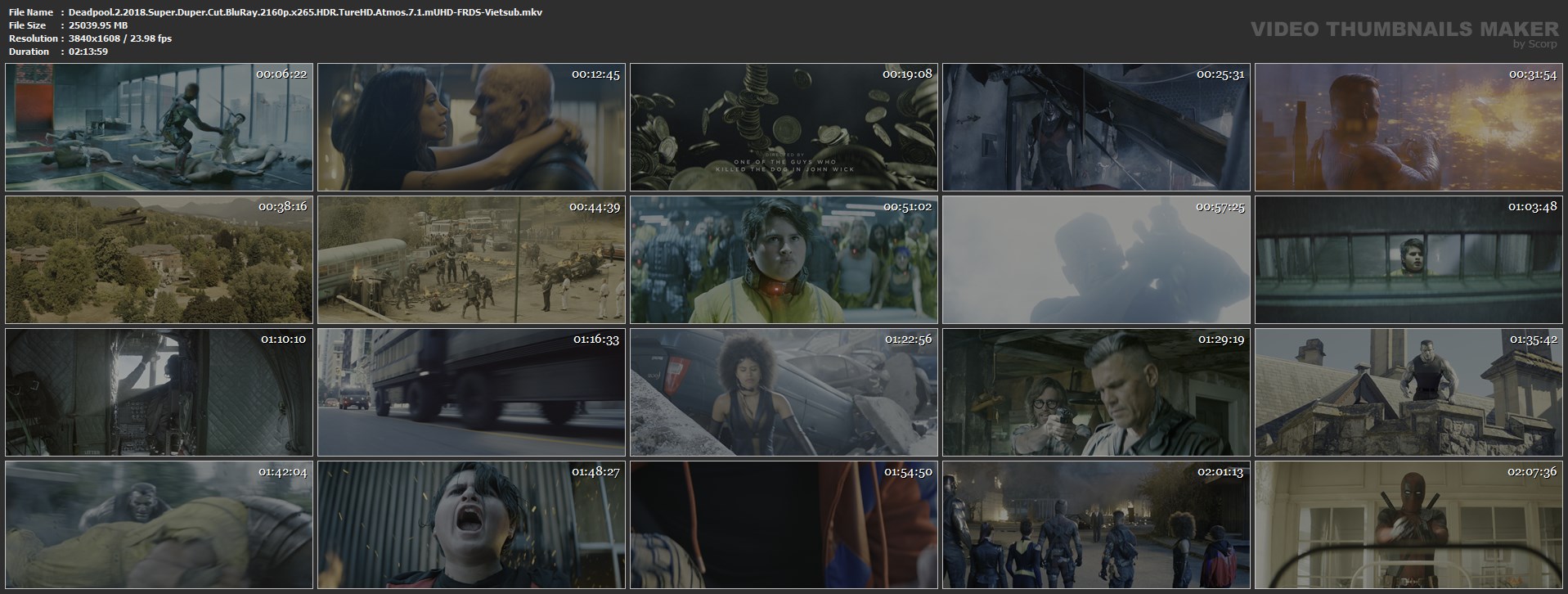
Task: Click the file size value 25039.95 MB
Action: point(98,25)
